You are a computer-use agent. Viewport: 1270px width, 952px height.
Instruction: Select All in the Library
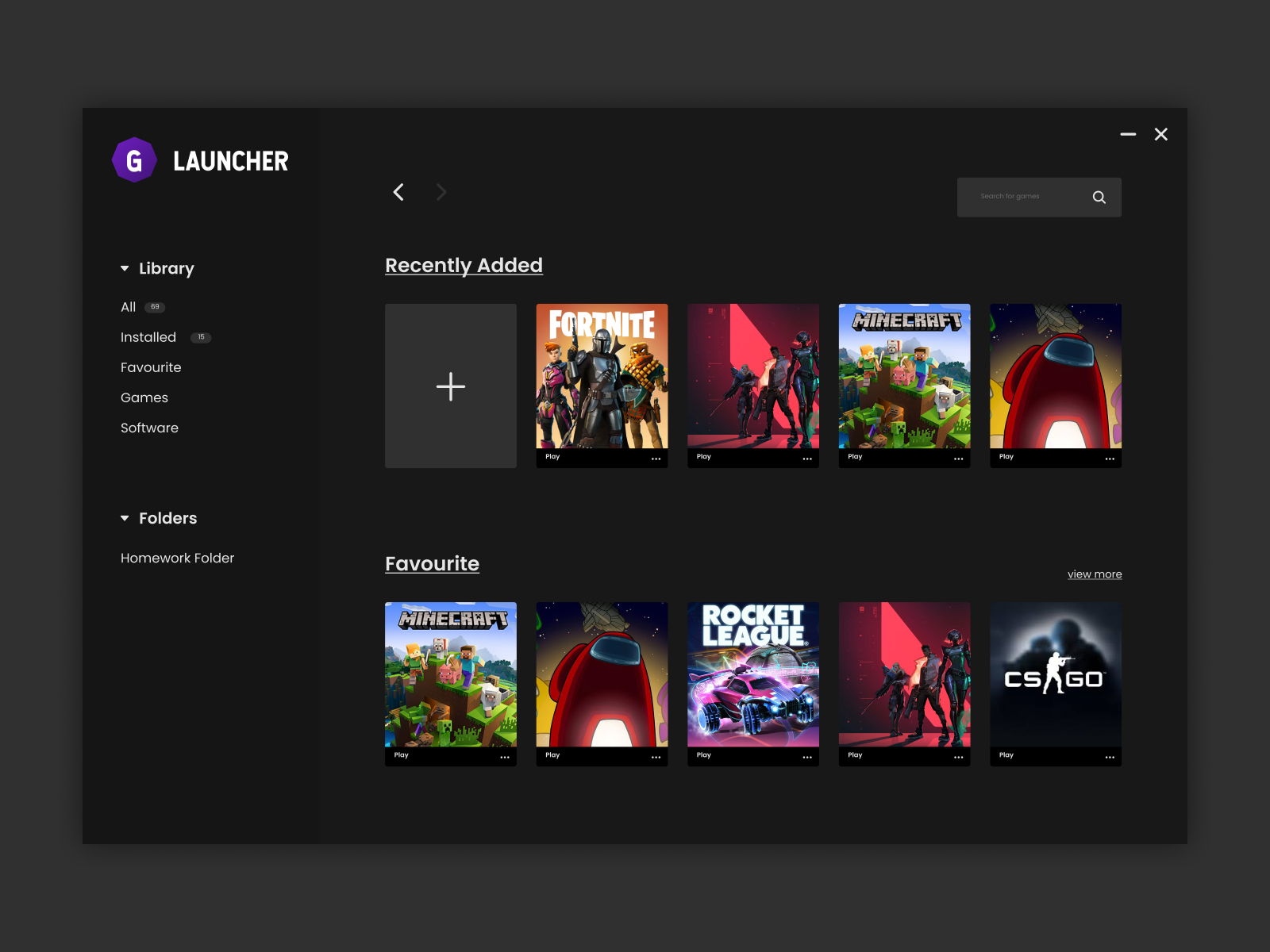coord(128,307)
